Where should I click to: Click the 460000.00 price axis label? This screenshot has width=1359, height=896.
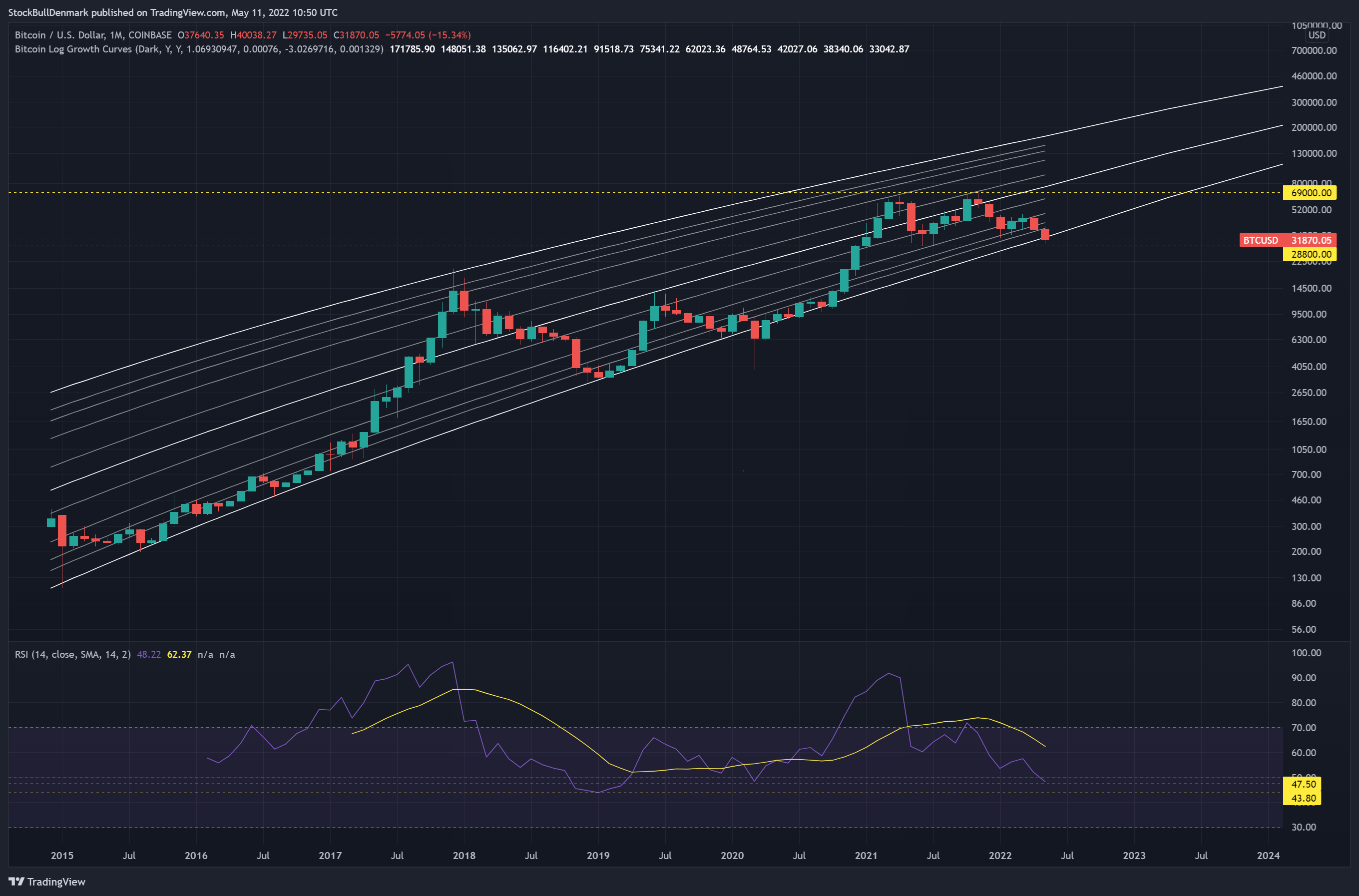pos(1314,76)
